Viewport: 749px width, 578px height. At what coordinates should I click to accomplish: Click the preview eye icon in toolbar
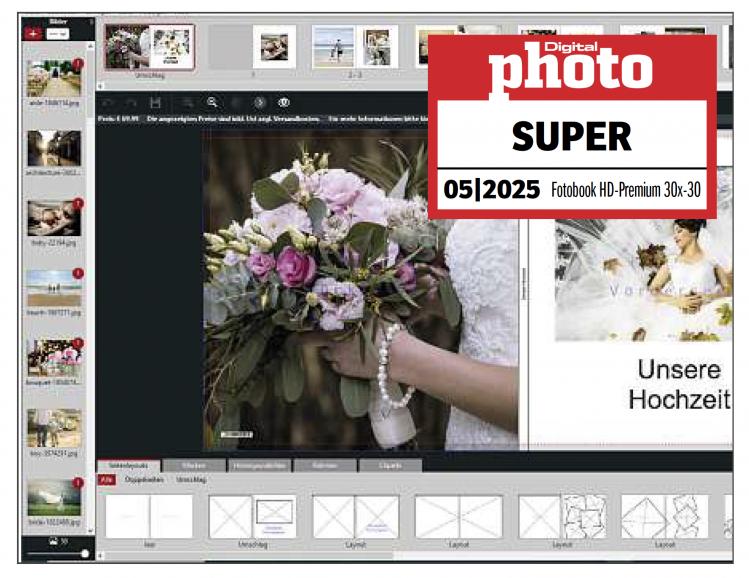[x=284, y=102]
